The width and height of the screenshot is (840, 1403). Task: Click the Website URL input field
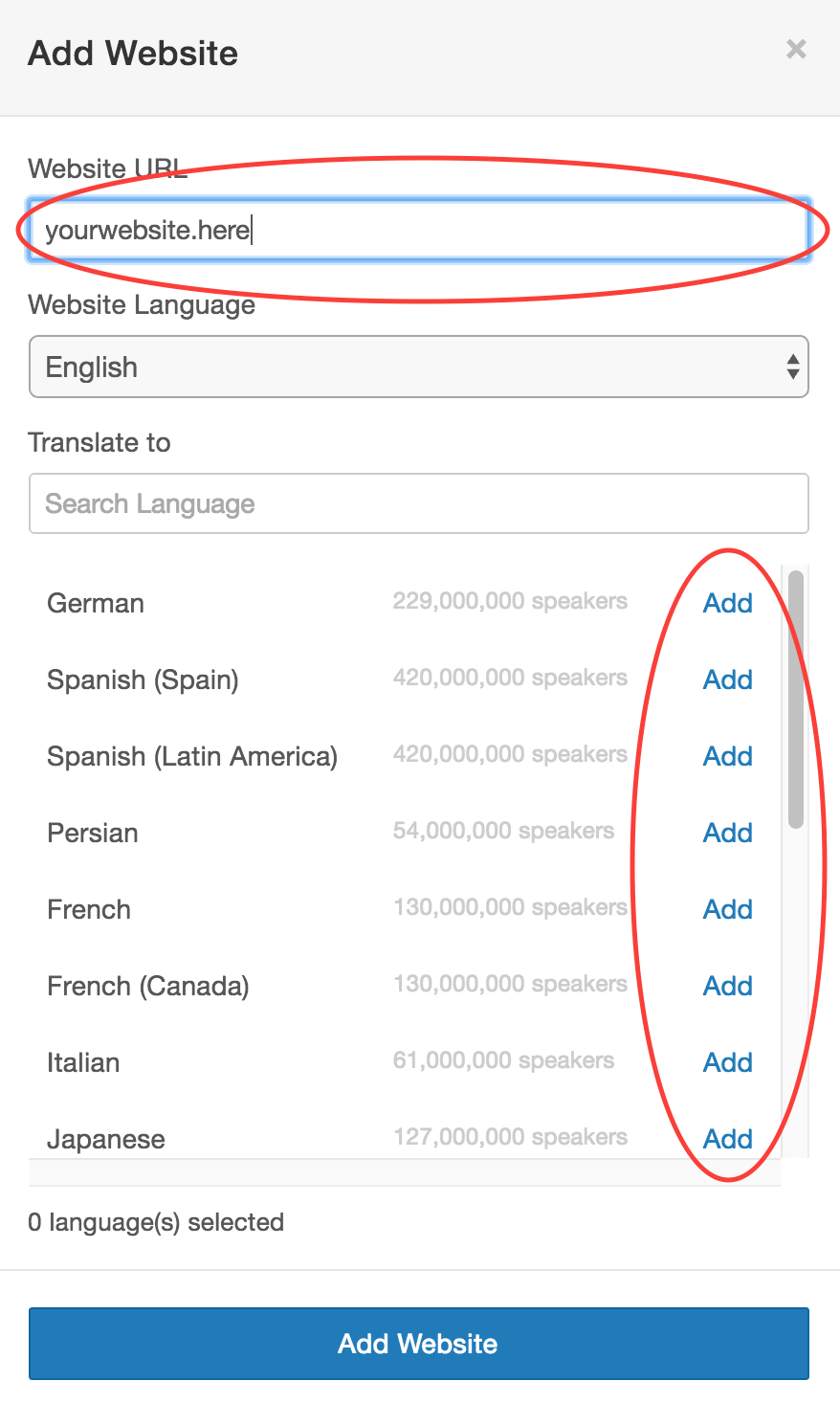point(419,230)
